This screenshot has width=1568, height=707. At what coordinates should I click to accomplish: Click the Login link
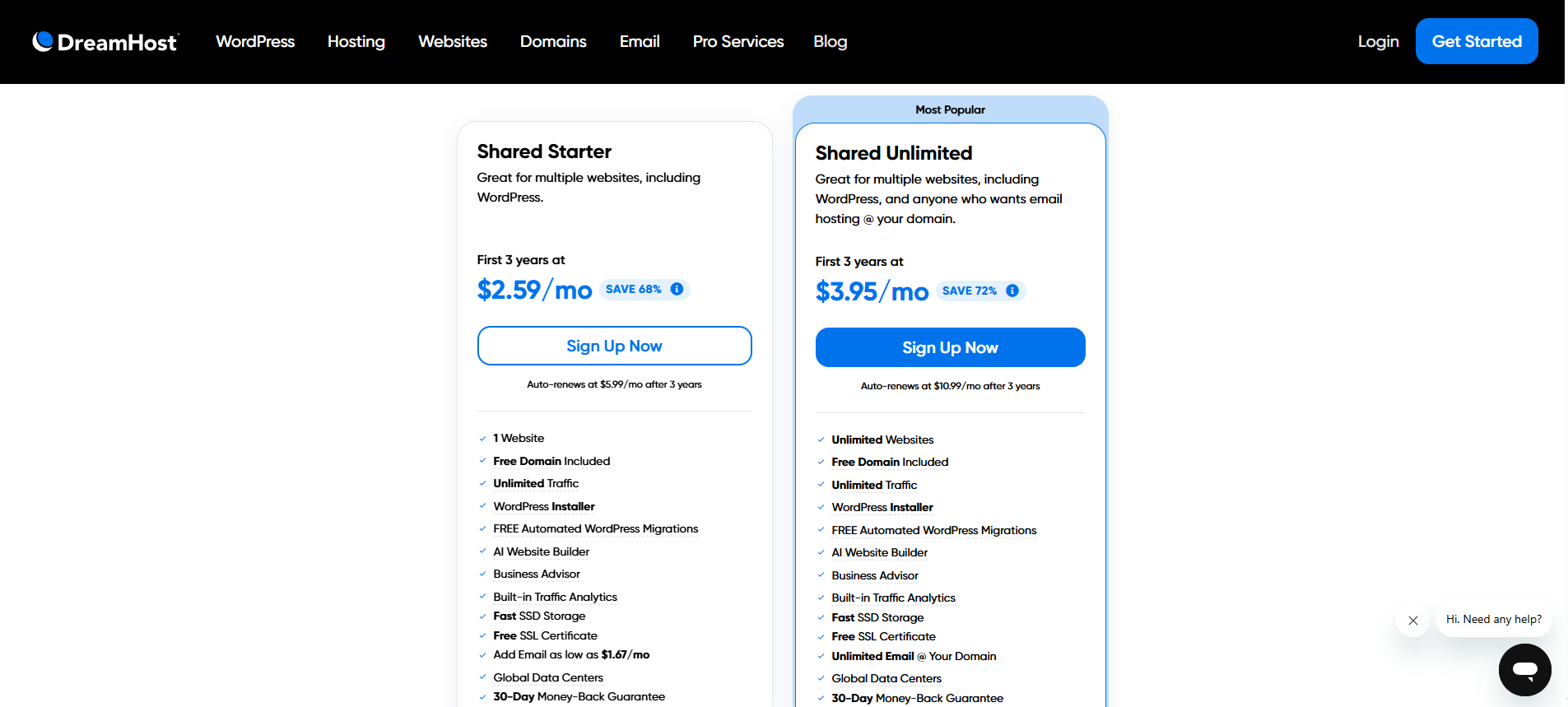(1378, 42)
